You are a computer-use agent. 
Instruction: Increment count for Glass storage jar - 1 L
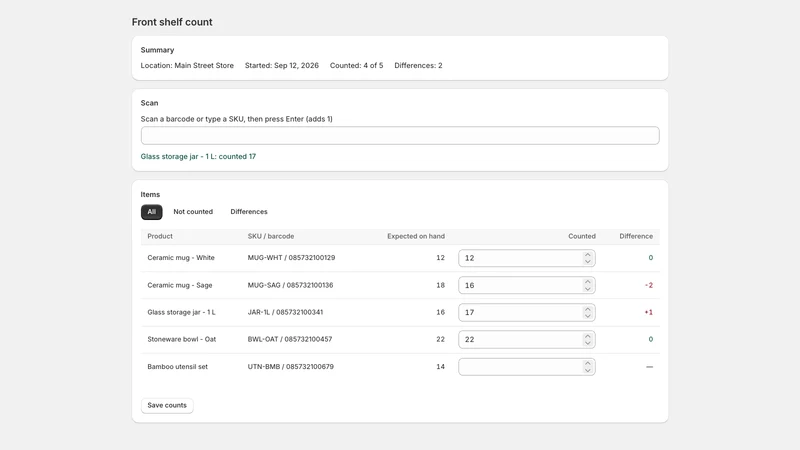[588, 309]
